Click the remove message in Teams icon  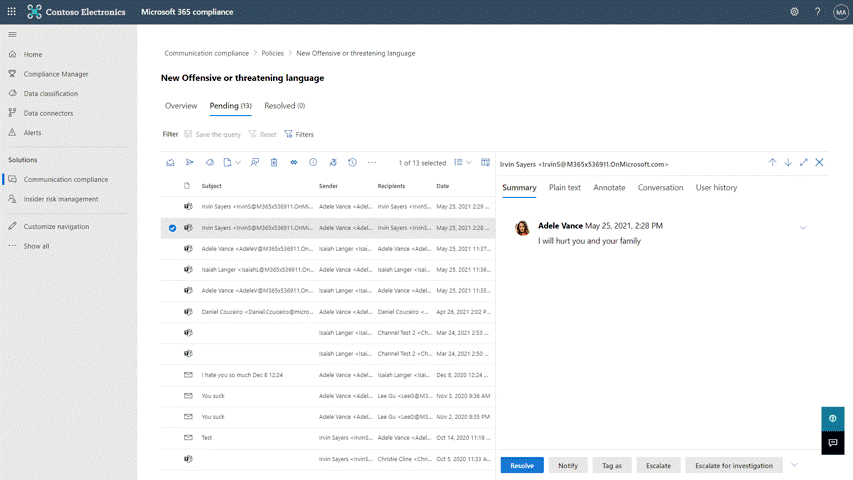pos(274,162)
